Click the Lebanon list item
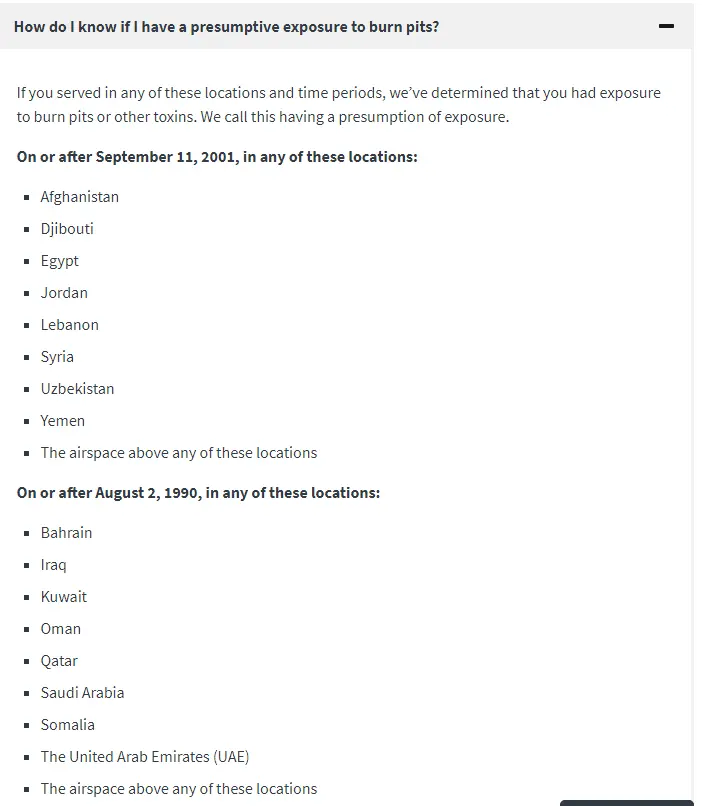 pos(69,325)
